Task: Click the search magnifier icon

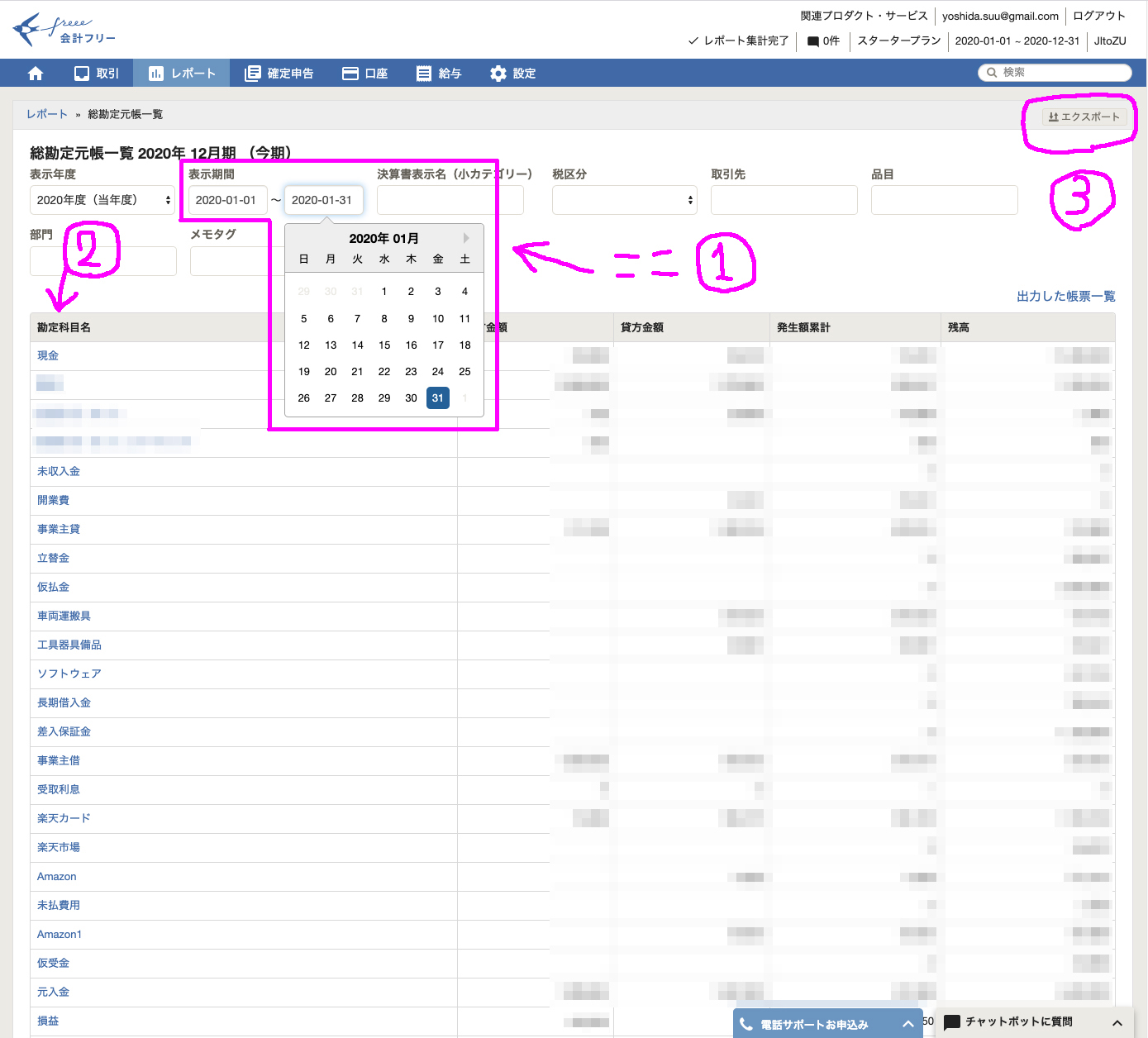Action: pos(992,73)
